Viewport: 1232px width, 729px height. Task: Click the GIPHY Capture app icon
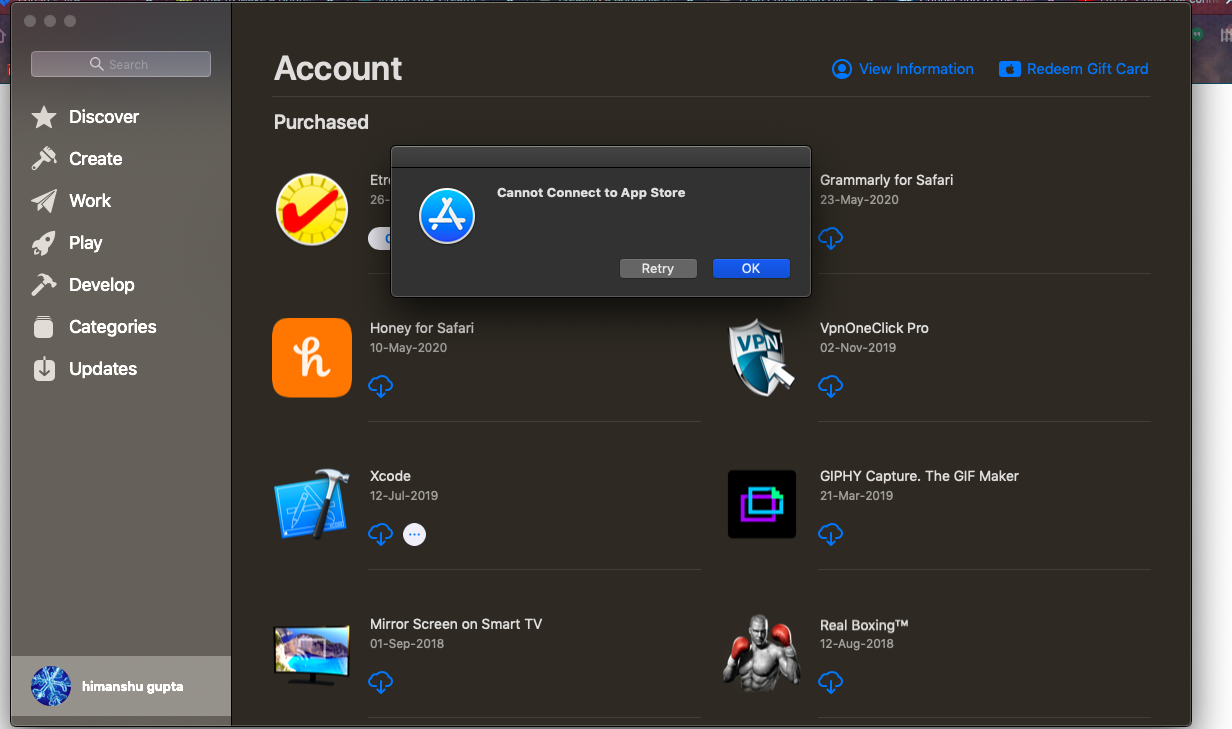tap(762, 504)
